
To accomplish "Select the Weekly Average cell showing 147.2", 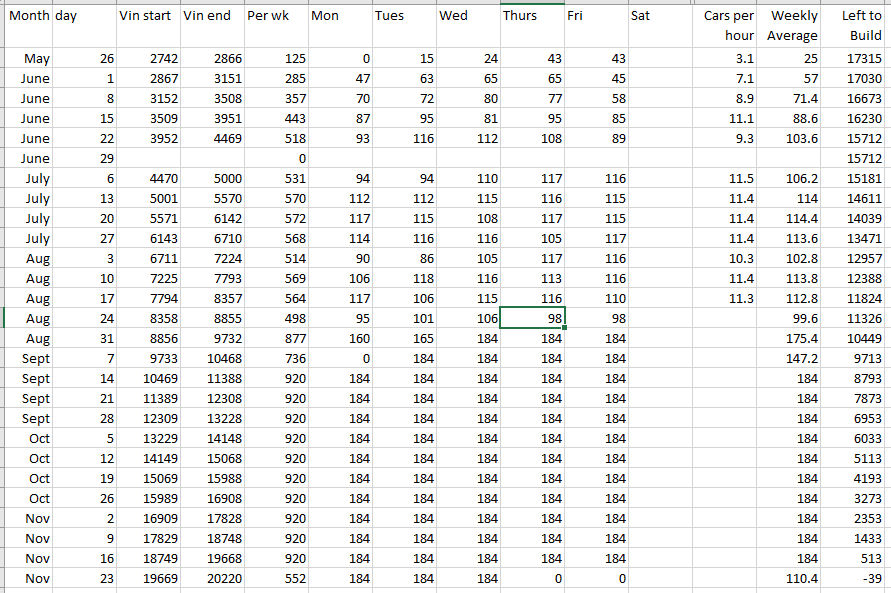I will (791, 358).
